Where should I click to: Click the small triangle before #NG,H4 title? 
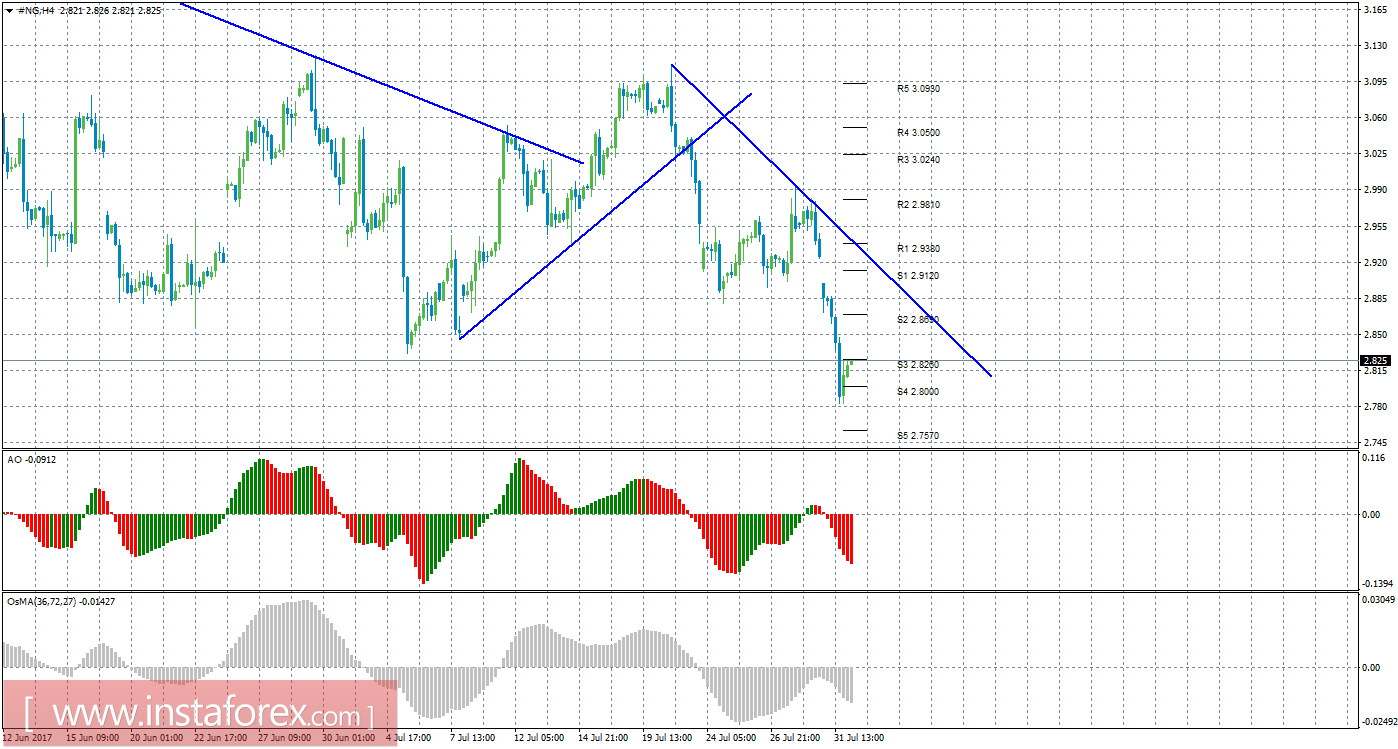point(9,10)
